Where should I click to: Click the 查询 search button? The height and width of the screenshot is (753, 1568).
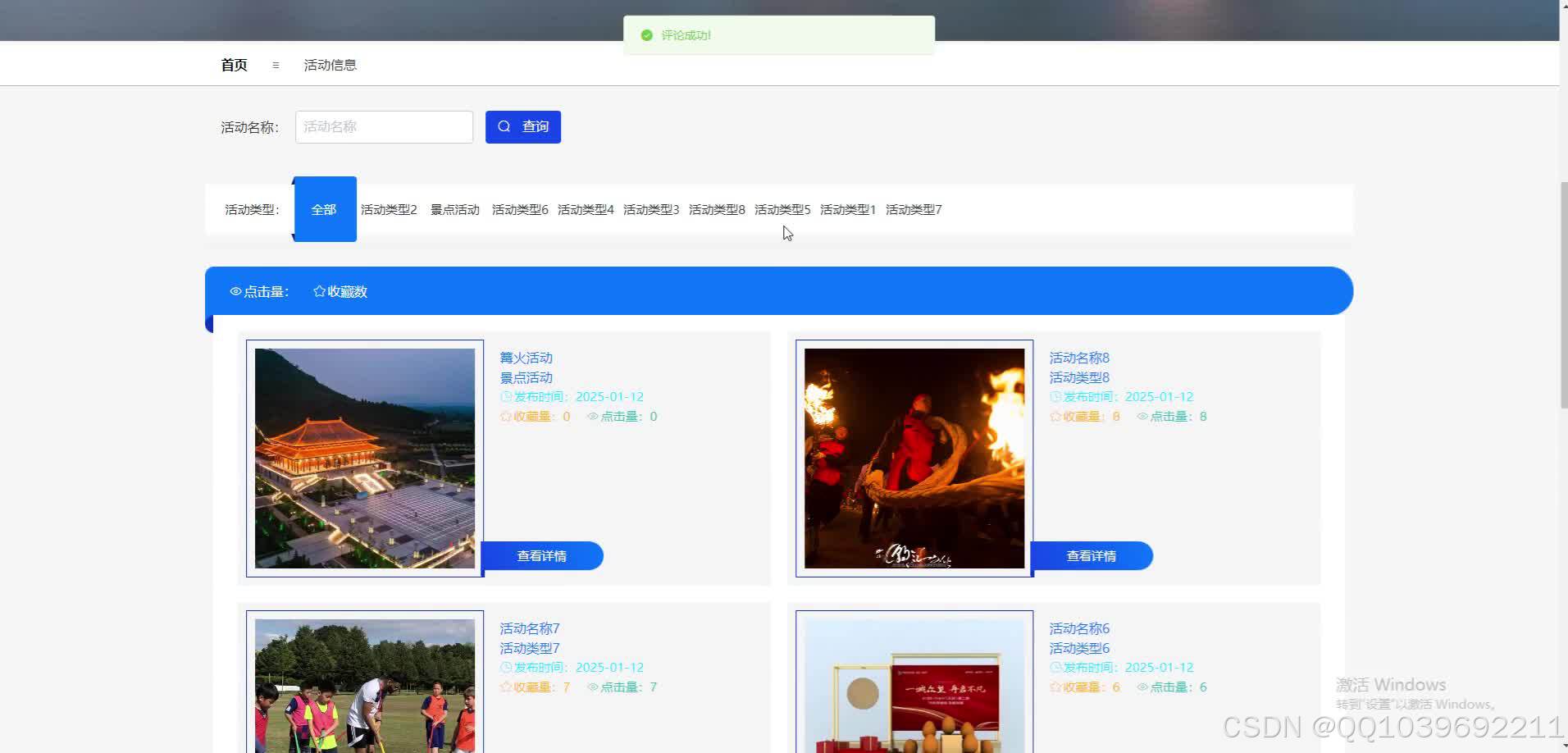(523, 127)
